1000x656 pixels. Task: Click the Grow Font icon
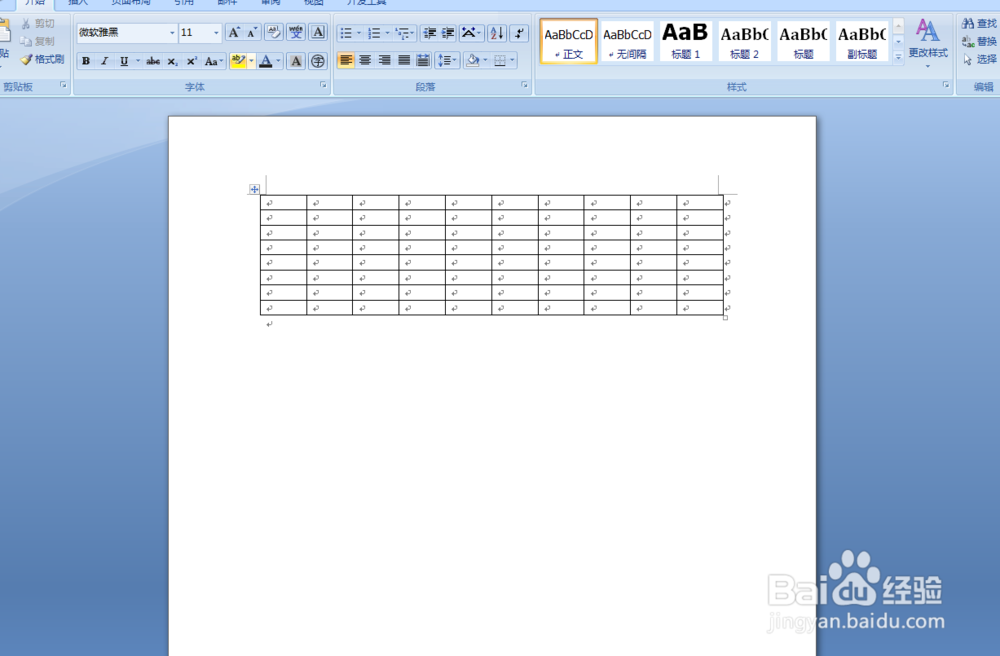click(x=234, y=33)
